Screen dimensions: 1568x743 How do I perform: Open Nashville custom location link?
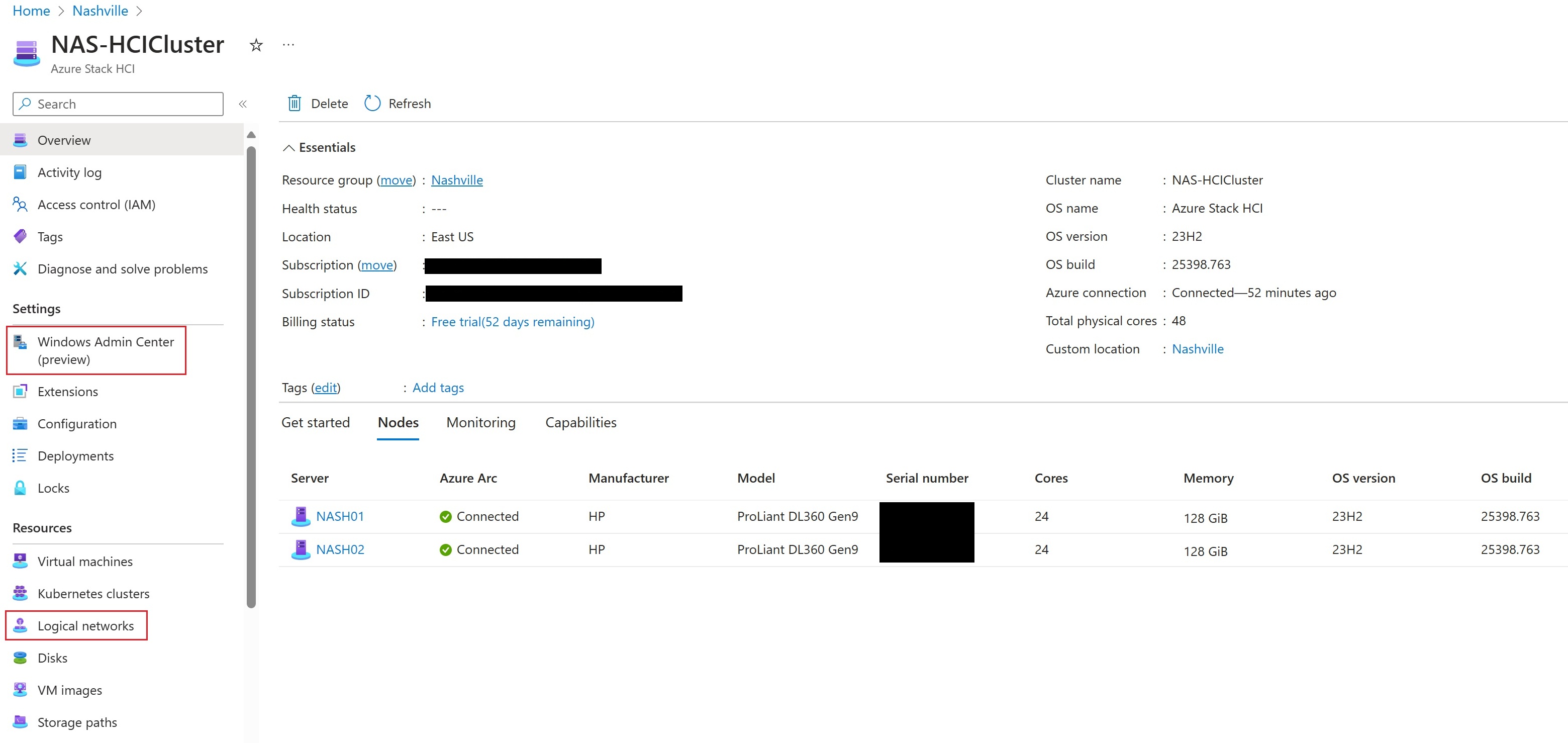point(1197,348)
